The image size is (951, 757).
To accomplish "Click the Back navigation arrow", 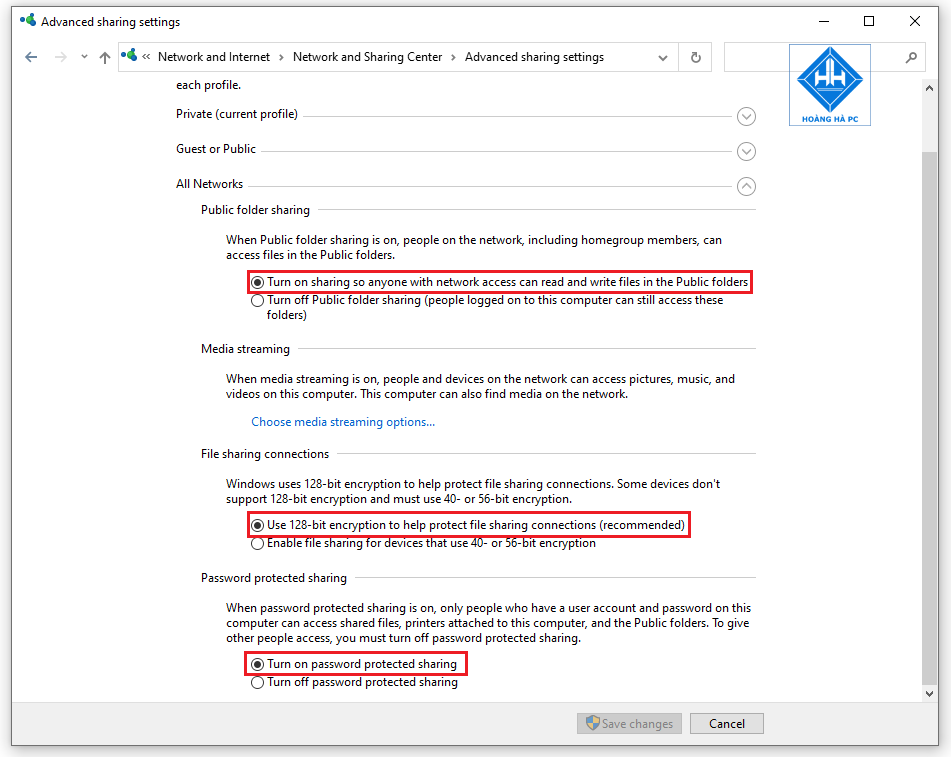I will coord(33,57).
